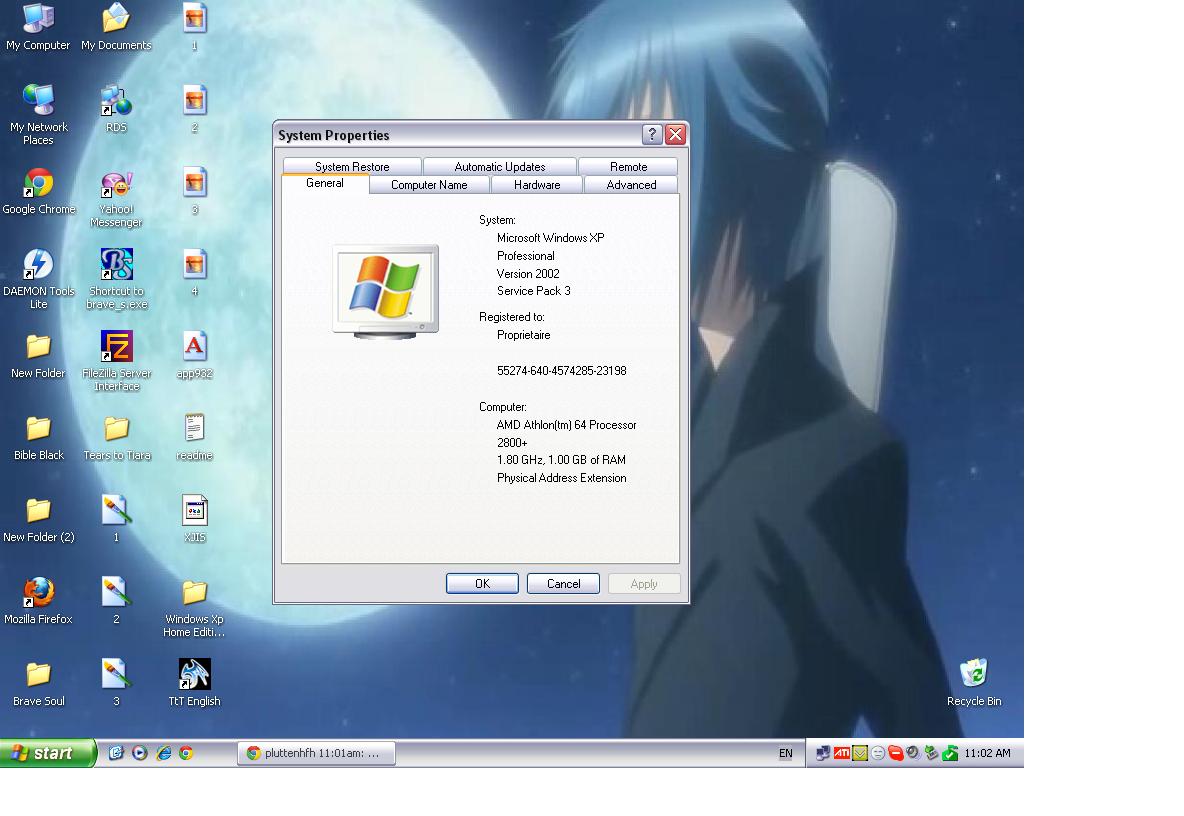This screenshot has height=816, width=1184.
Task: Switch to the Advanced tab
Action: [x=631, y=185]
